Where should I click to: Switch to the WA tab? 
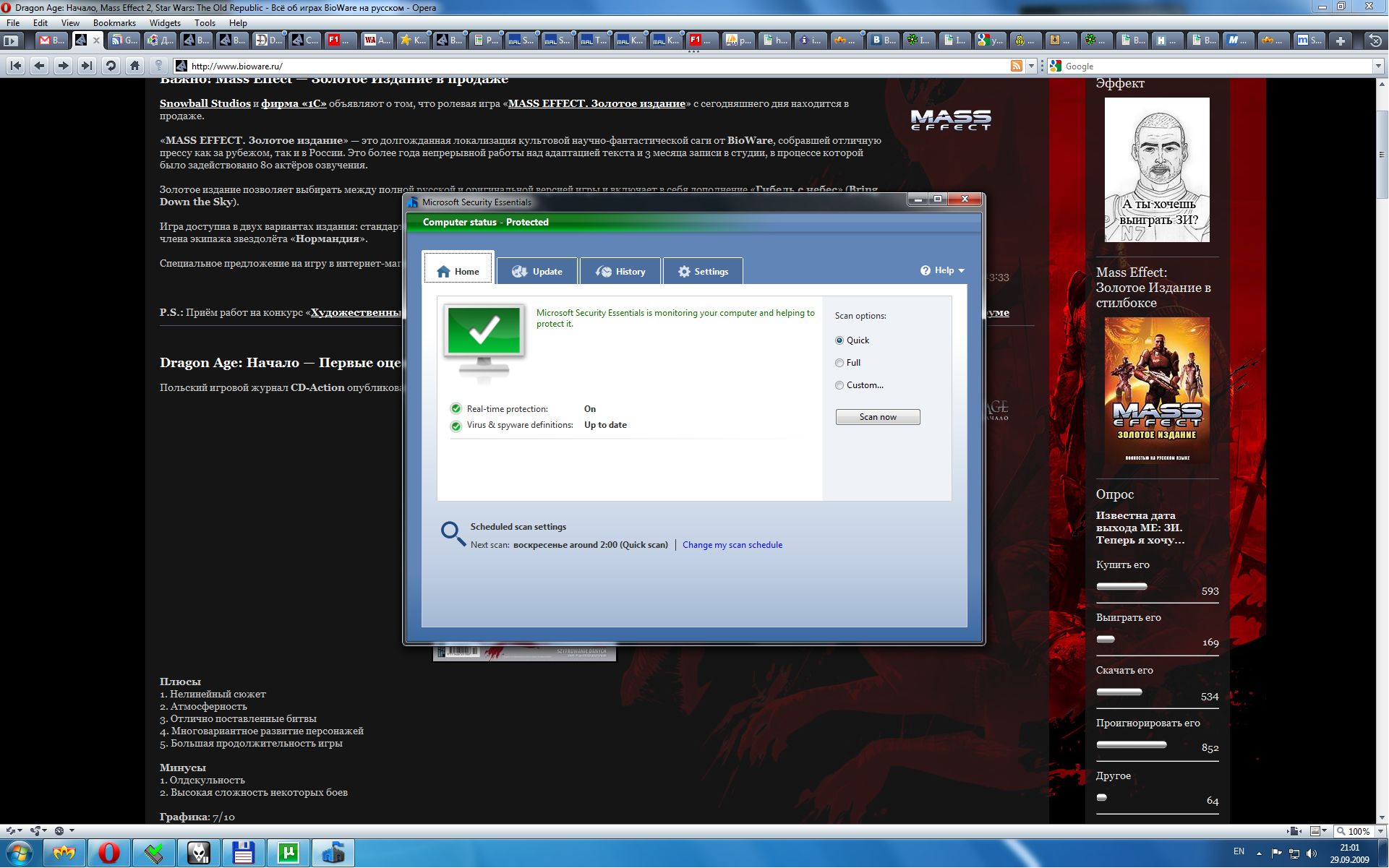pyautogui.click(x=376, y=40)
